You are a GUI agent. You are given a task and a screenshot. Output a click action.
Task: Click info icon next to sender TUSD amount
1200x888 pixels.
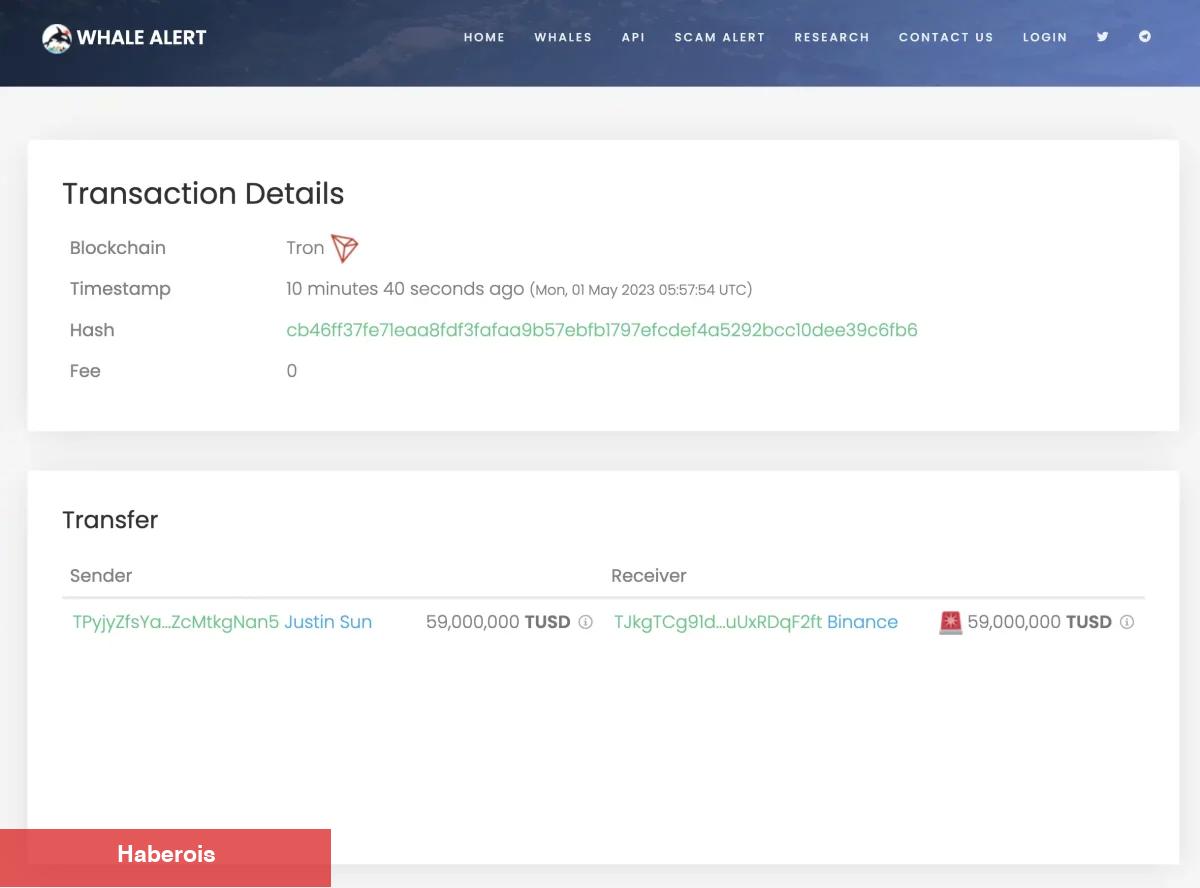tap(586, 622)
